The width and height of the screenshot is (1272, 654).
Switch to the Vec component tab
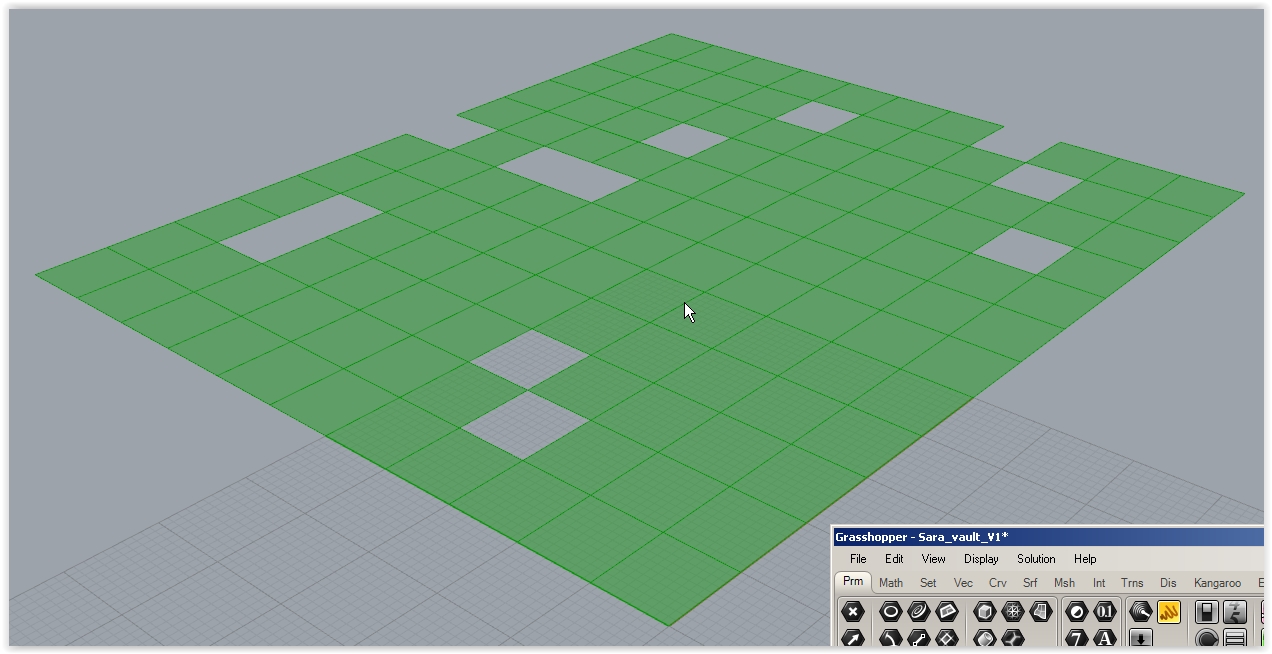[x=963, y=583]
